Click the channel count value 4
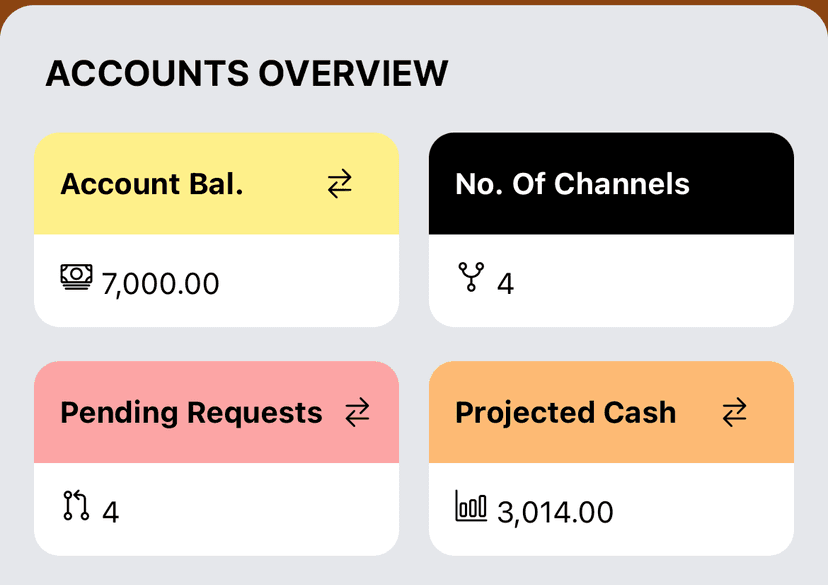Viewport: 828px width, 585px height. pos(505,284)
